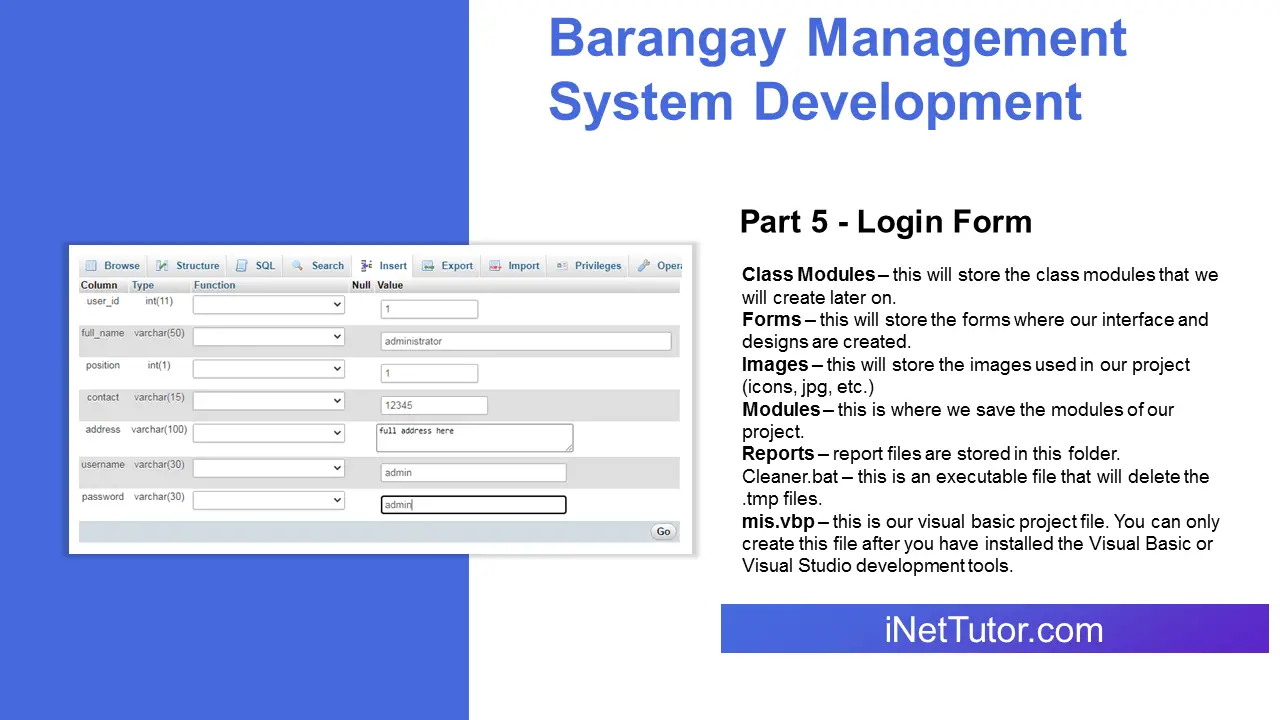This screenshot has width=1280, height=720.
Task: Open the Function dropdown for user_id
Action: 268,304
